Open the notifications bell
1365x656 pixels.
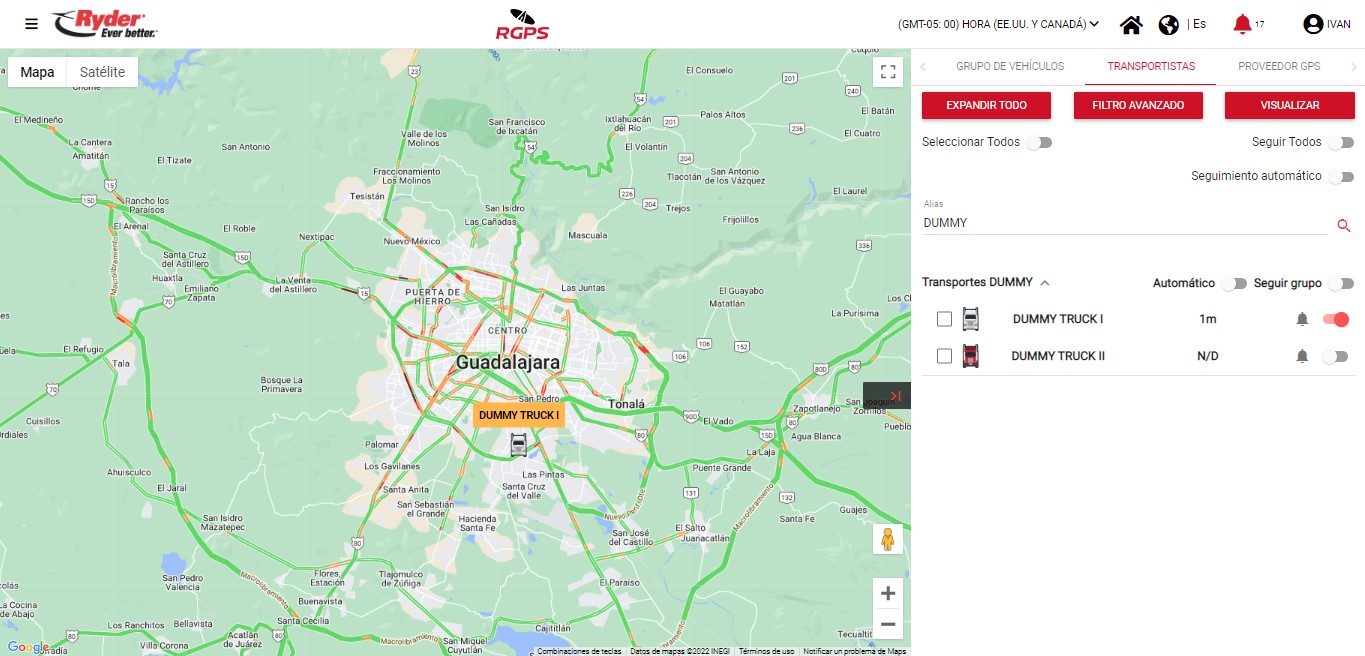[x=1242, y=24]
